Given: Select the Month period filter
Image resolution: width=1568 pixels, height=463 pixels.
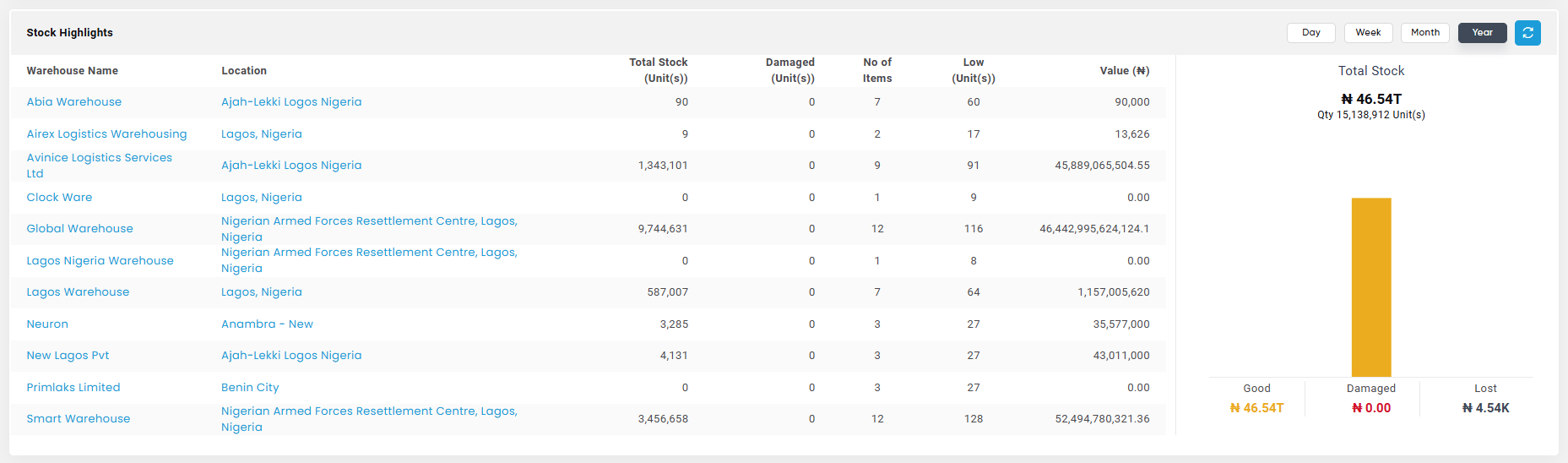Looking at the screenshot, I should point(1425,33).
